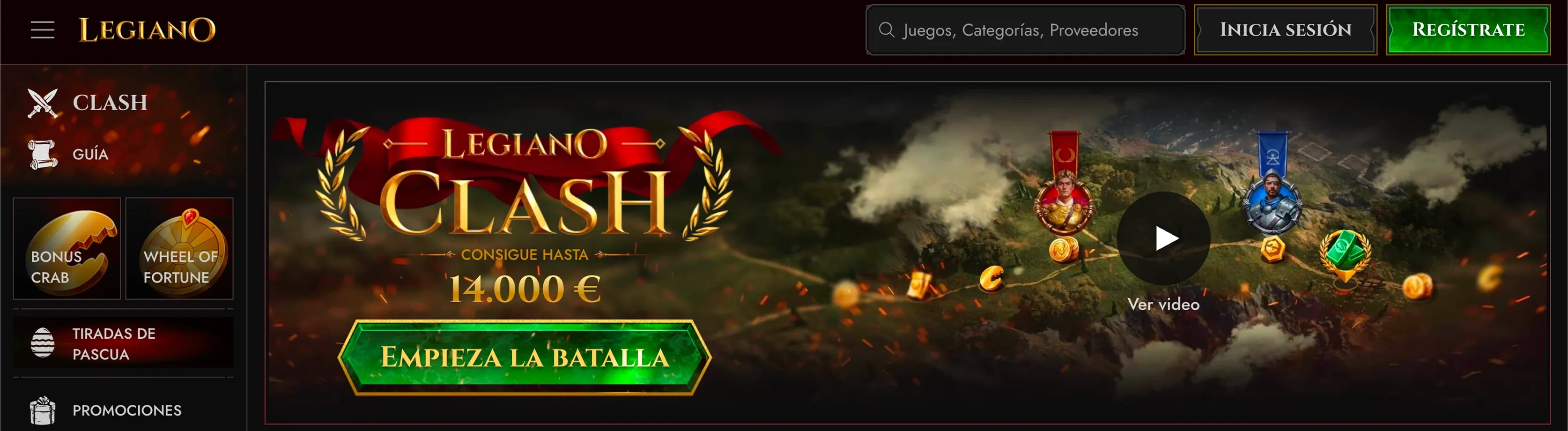This screenshot has width=1568, height=431.
Task: Click the green Regístrate button
Action: (x=1468, y=30)
